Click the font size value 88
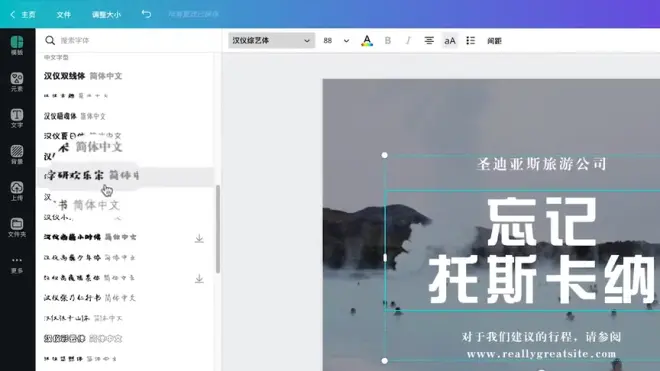This screenshot has width=660, height=371. (x=328, y=41)
